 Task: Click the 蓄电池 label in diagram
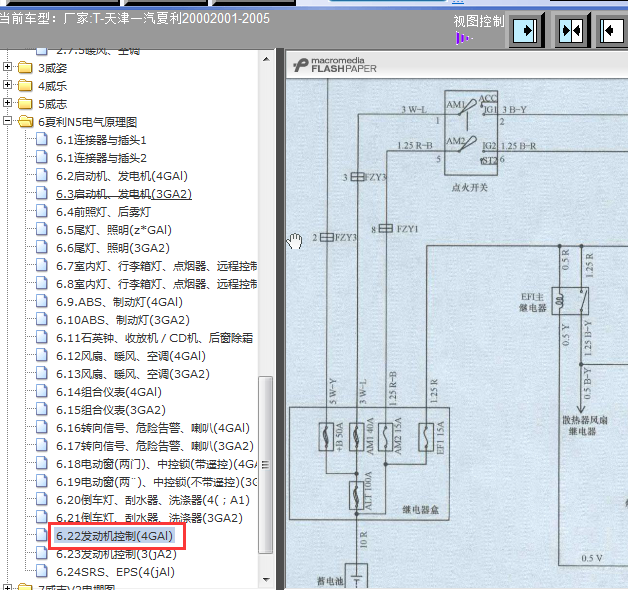(330, 581)
